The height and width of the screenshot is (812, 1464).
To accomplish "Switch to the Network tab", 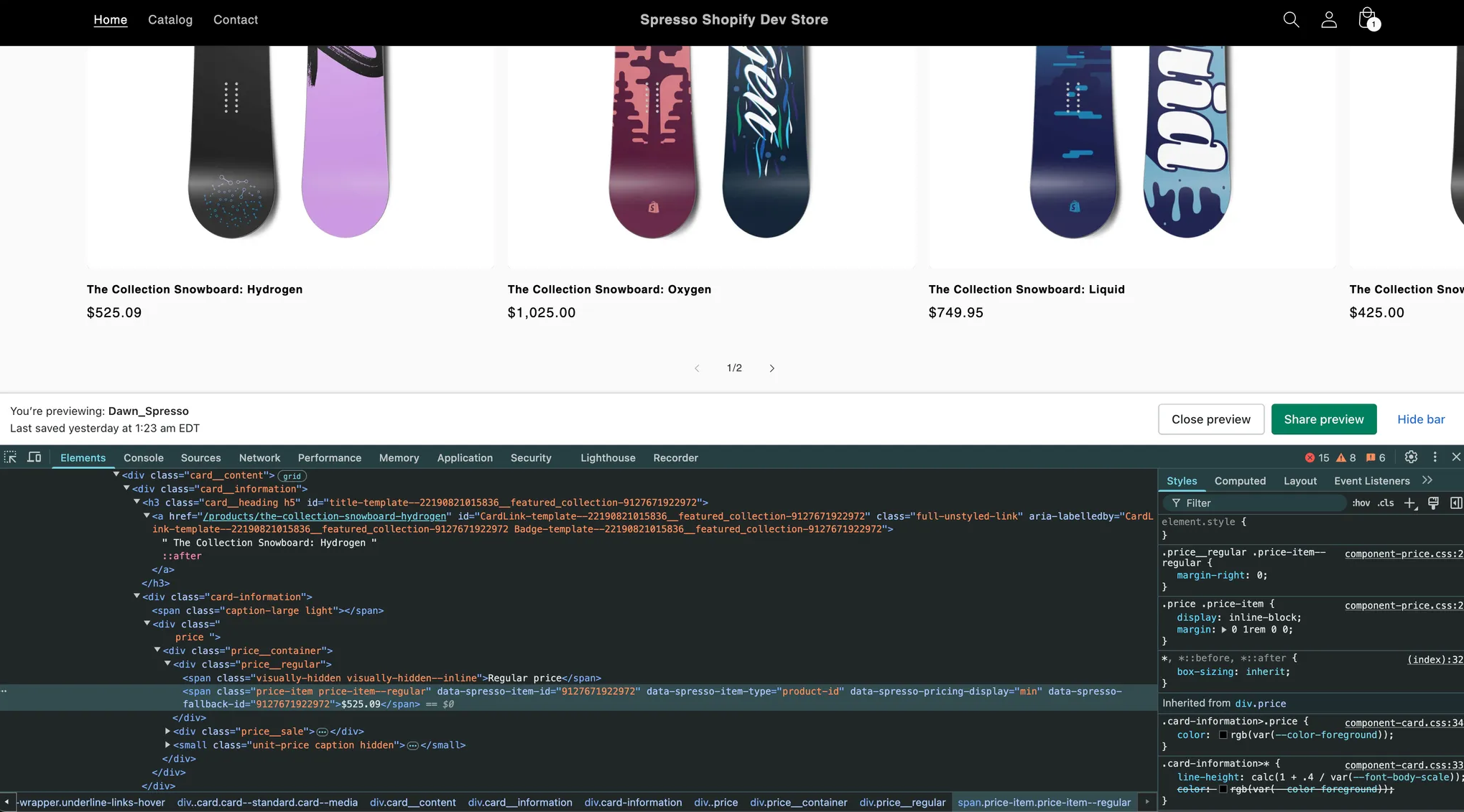I will pos(259,458).
